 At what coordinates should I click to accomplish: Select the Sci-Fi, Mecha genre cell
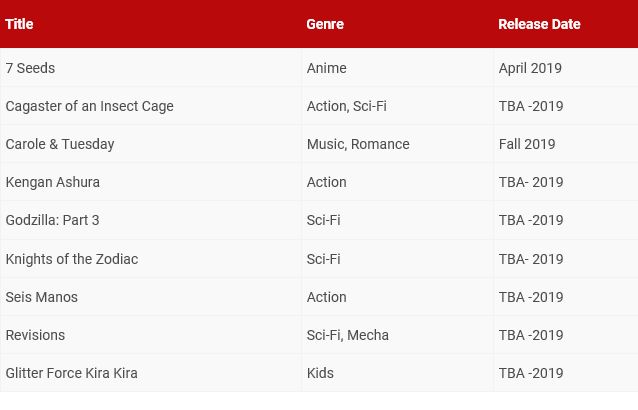347,335
